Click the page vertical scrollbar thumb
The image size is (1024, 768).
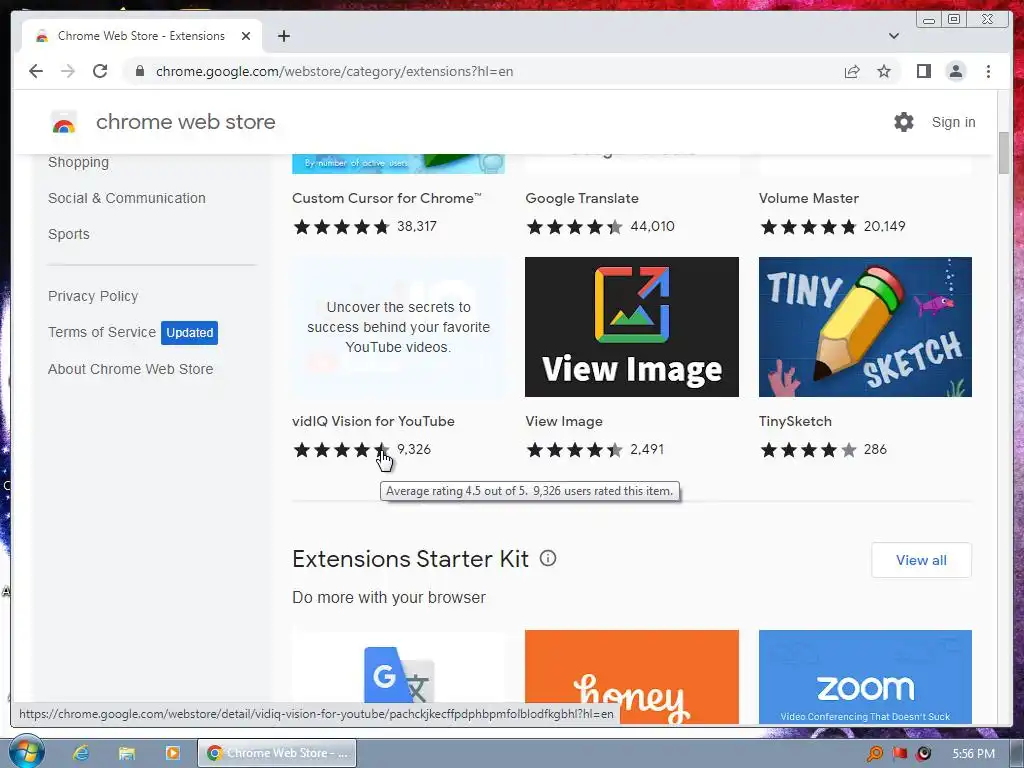[x=1004, y=153]
